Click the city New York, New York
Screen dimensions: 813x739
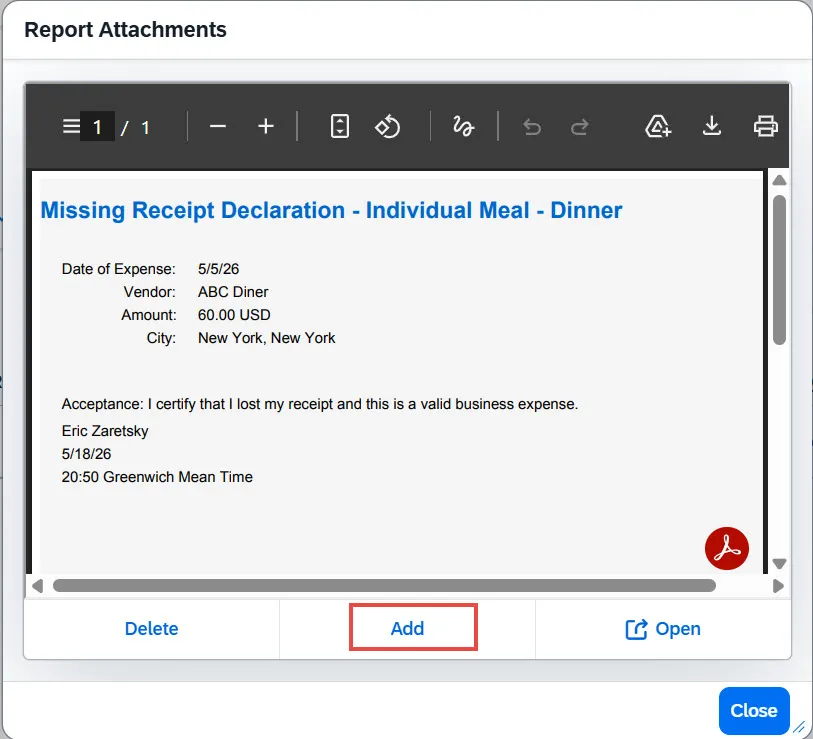tap(267, 338)
